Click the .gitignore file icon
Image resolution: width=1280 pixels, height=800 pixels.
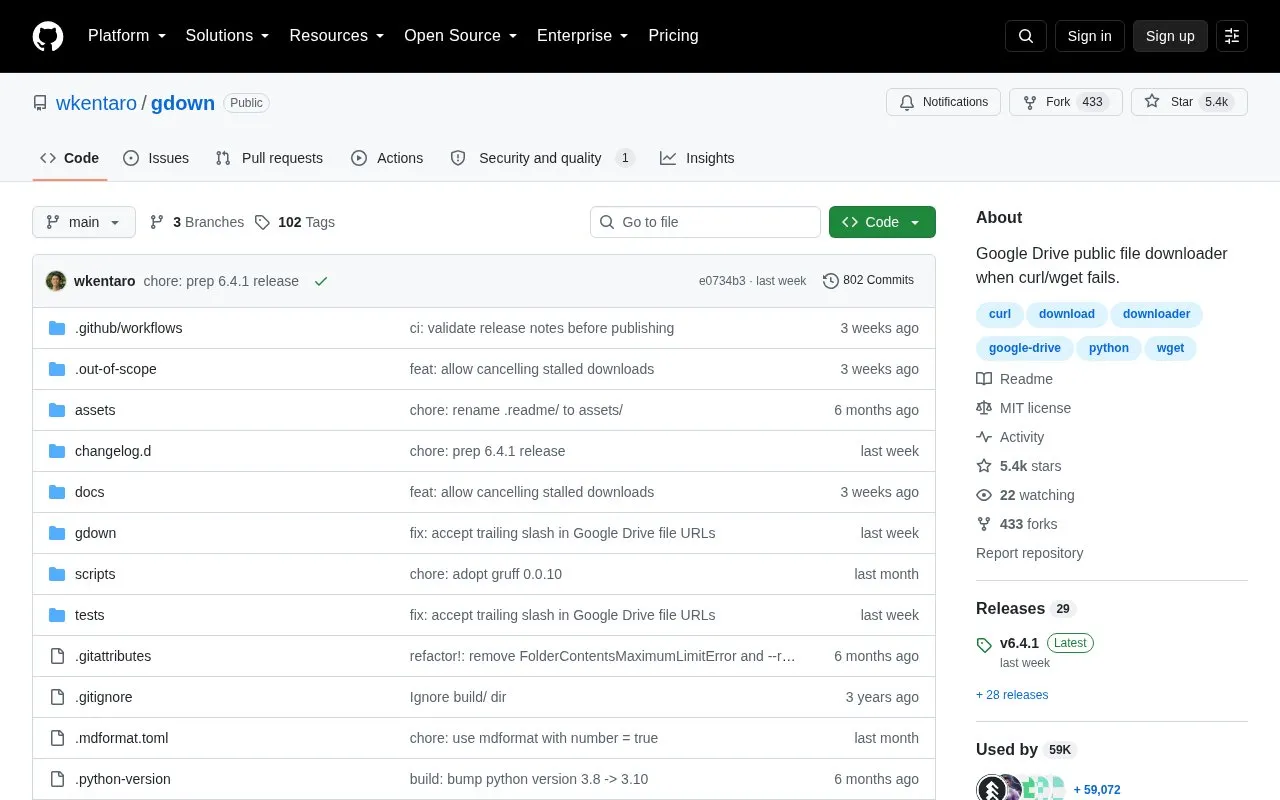click(57, 697)
